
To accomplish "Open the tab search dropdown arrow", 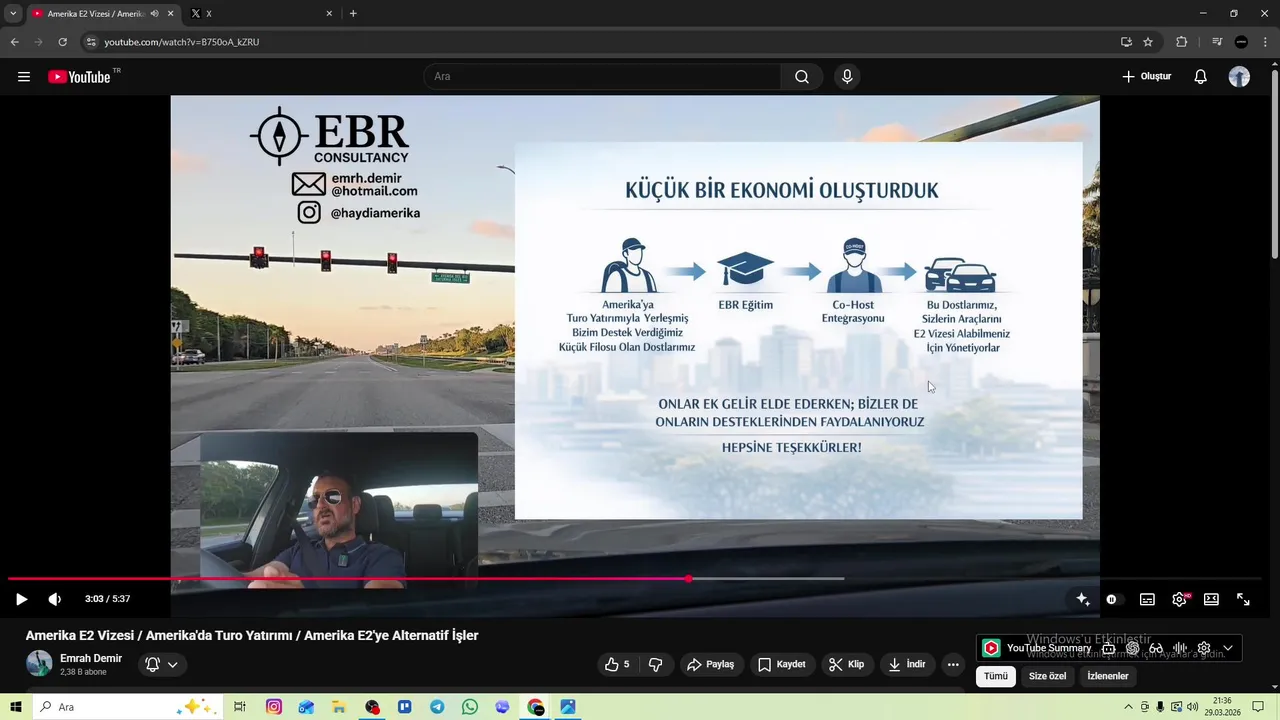I will 13,14.
